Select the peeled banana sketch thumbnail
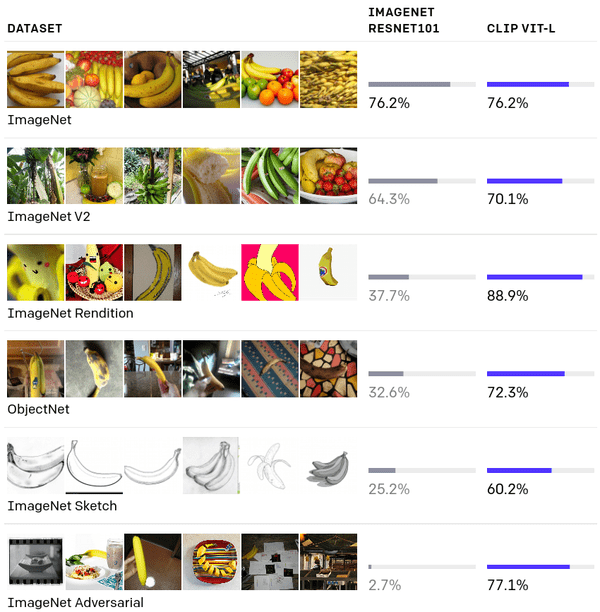600x612 pixels. click(270, 465)
